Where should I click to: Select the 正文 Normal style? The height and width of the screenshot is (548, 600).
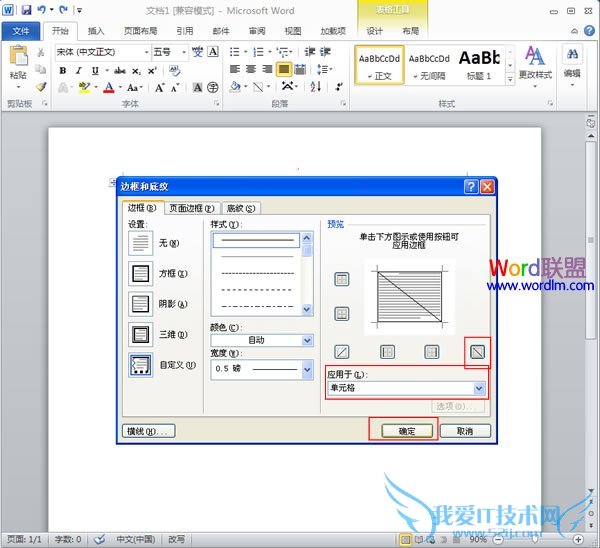[x=379, y=65]
